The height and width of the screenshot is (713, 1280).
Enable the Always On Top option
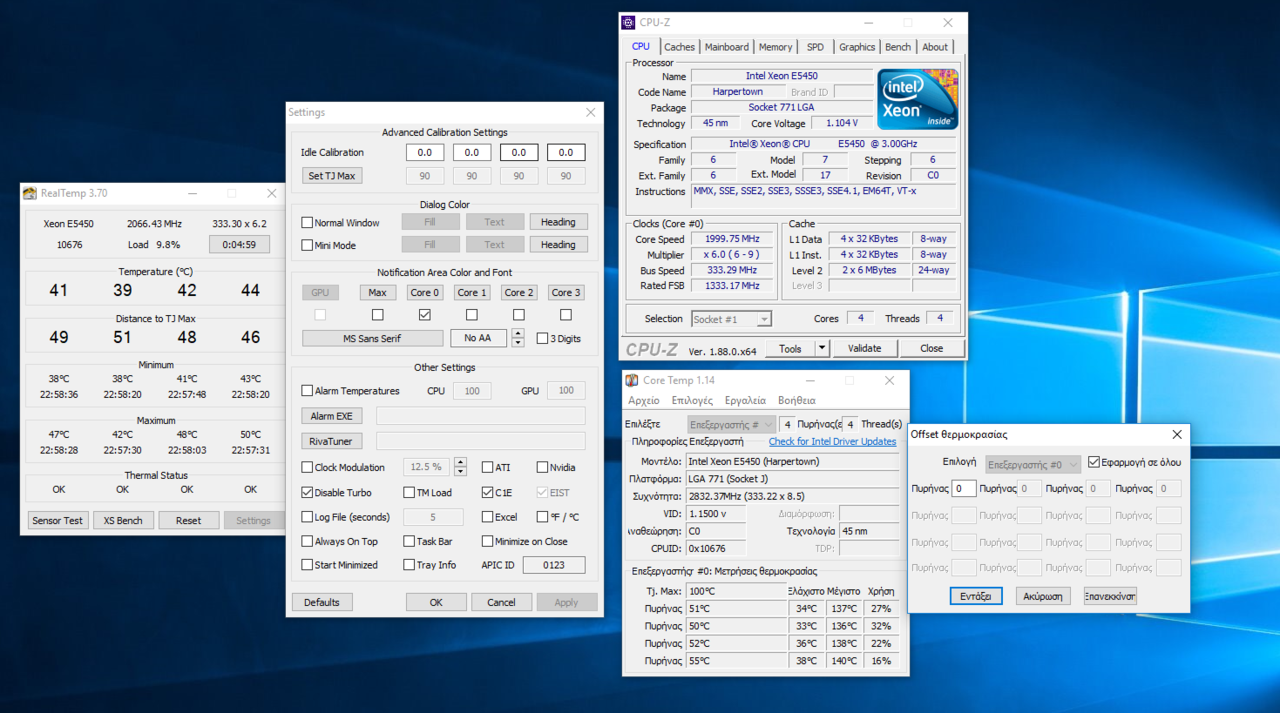tap(308, 541)
